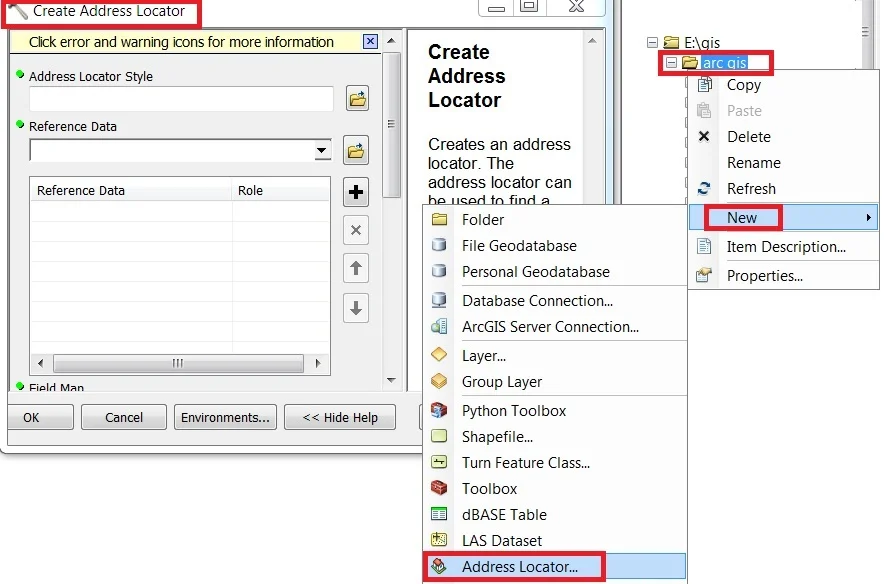This screenshot has height=584, width=884.
Task: Click the Cancel button
Action: pos(123,417)
